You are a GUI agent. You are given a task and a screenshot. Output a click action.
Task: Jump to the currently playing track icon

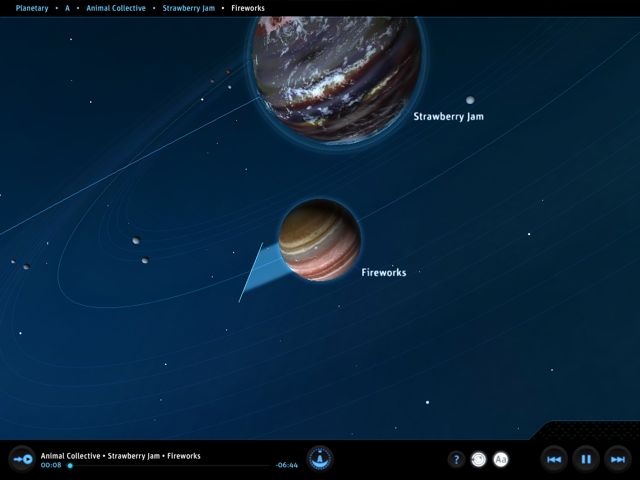click(22, 460)
